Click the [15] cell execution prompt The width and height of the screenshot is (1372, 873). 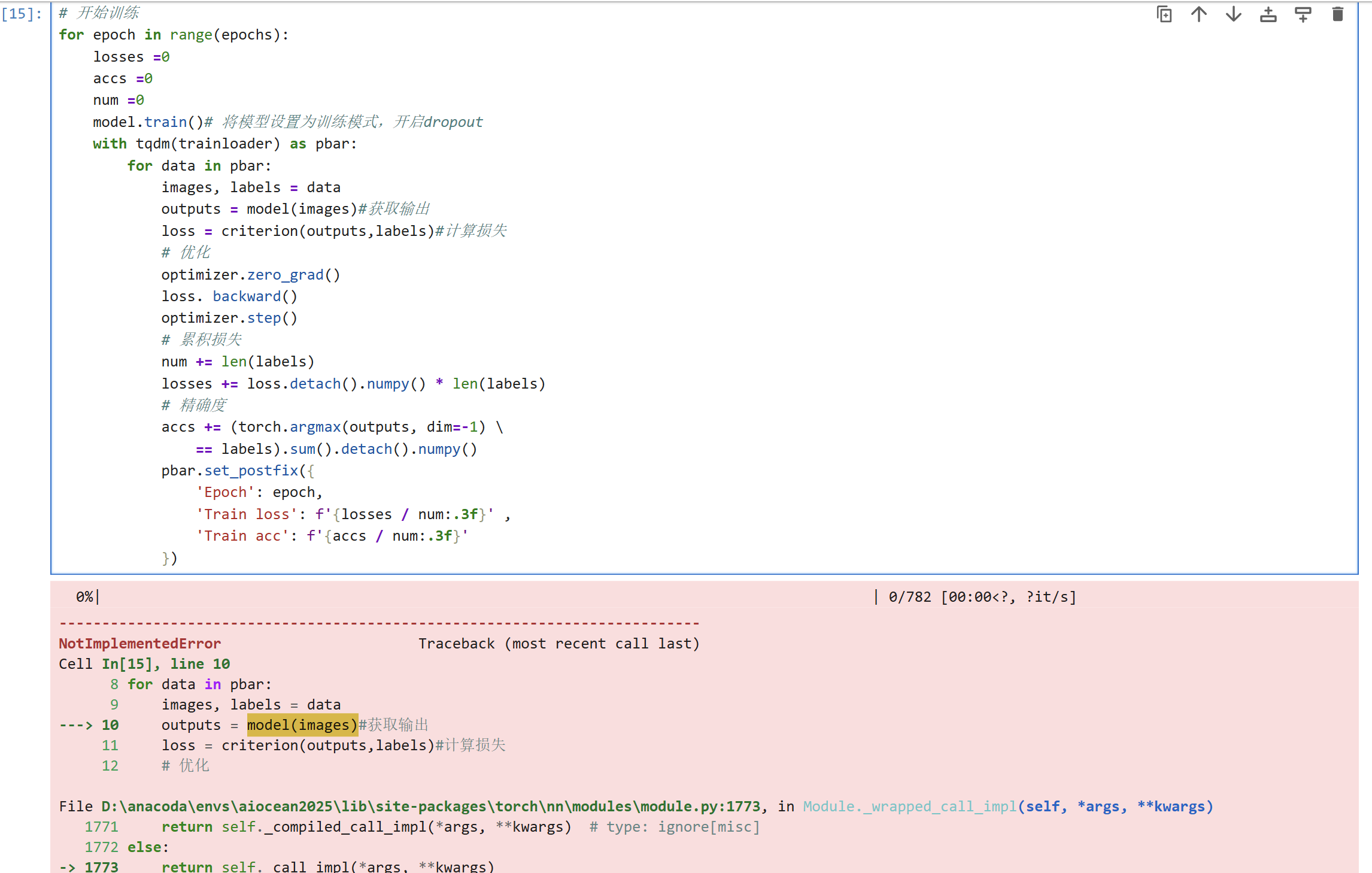(22, 14)
